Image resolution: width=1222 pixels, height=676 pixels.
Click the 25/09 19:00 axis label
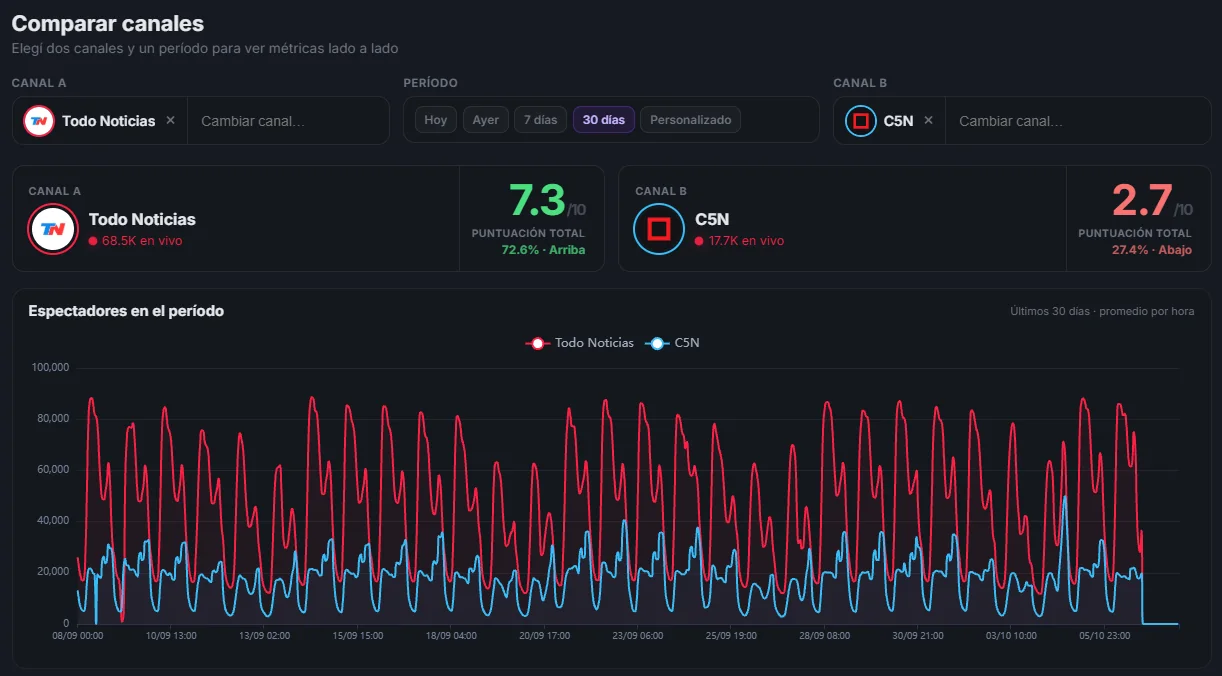click(731, 635)
